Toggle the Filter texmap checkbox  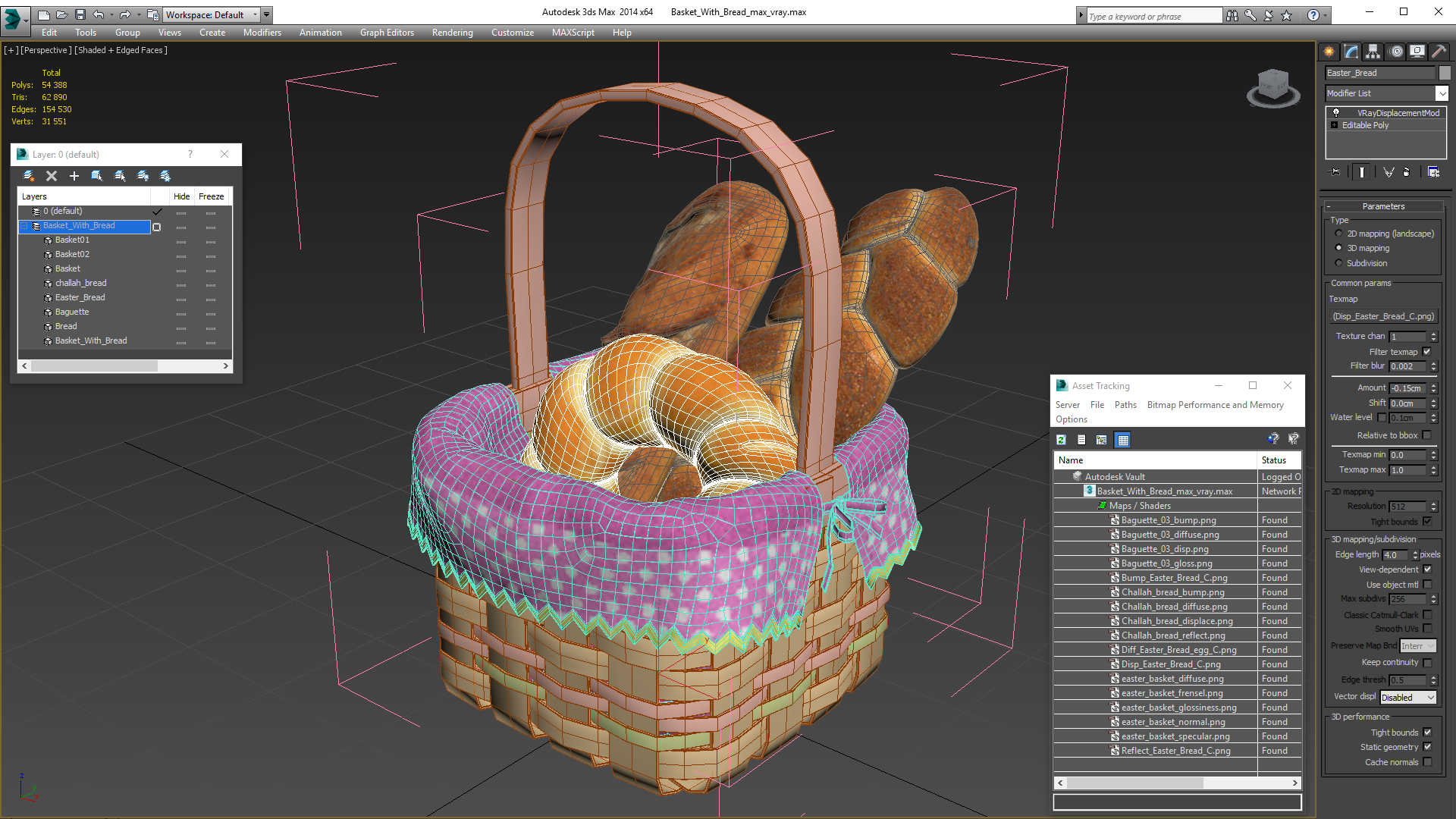coord(1427,352)
